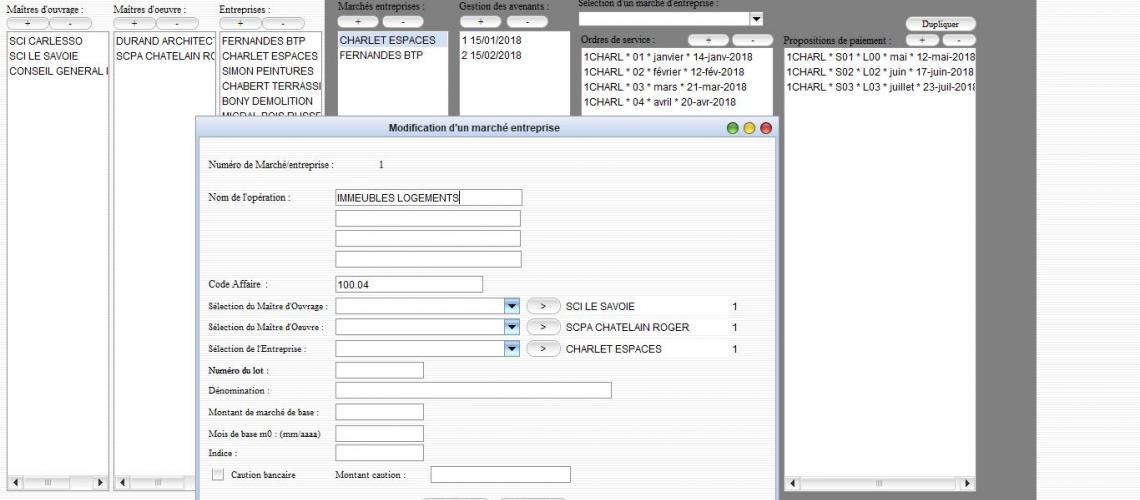Viewport: 1140px width, 500px height.
Task: Select payment proposition S03 L03 juillet
Action: [x=880, y=87]
